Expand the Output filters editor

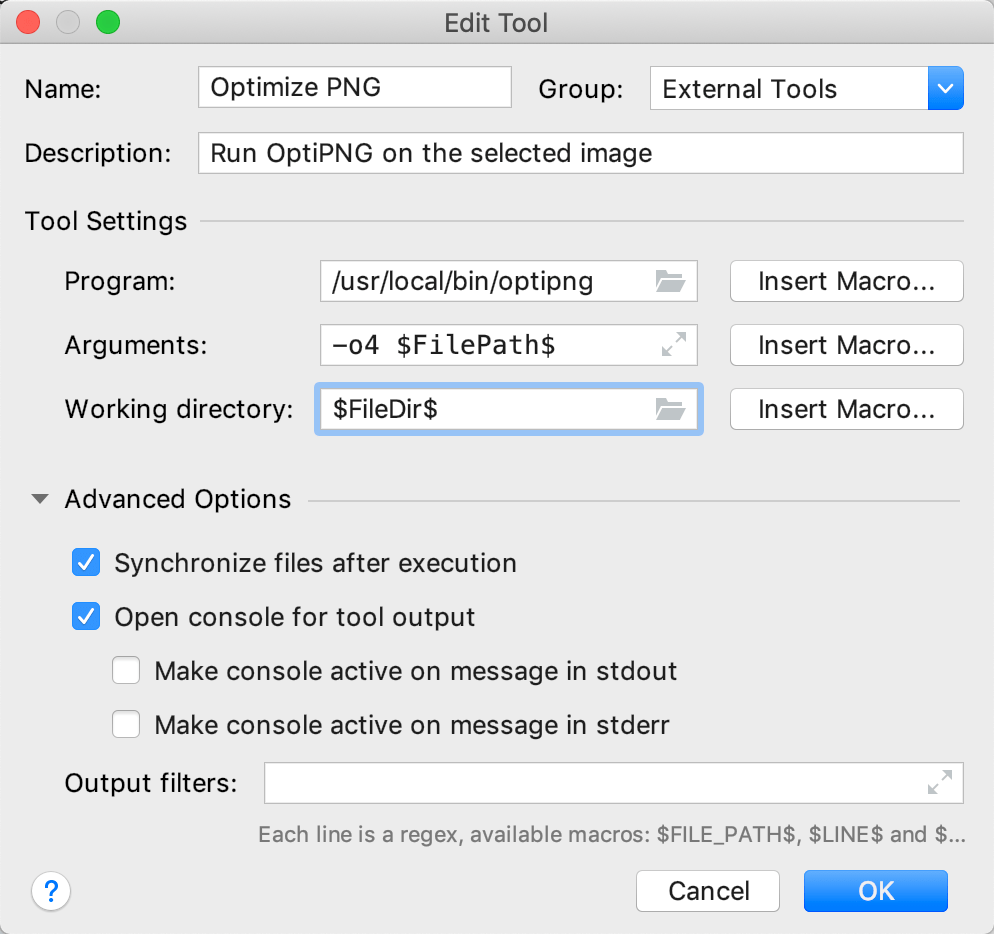(939, 783)
